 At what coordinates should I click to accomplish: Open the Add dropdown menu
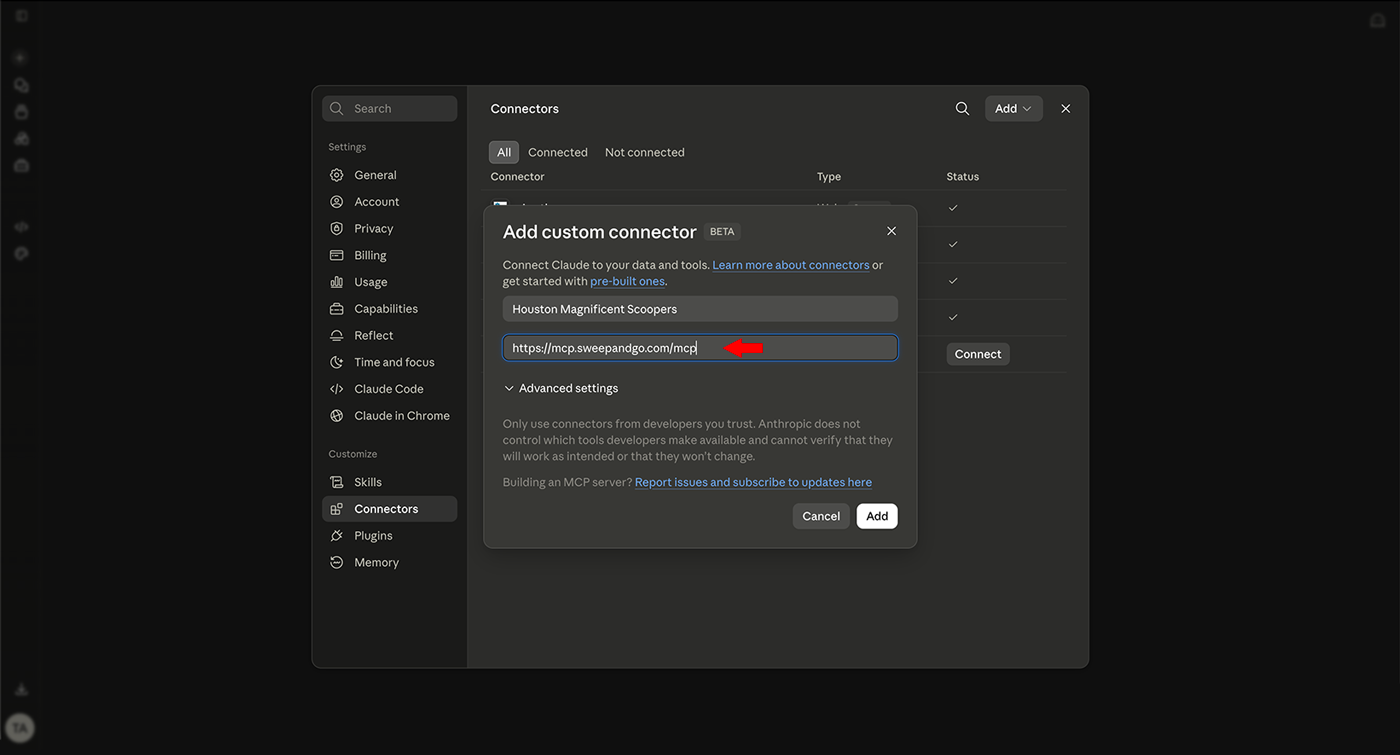(x=1013, y=109)
